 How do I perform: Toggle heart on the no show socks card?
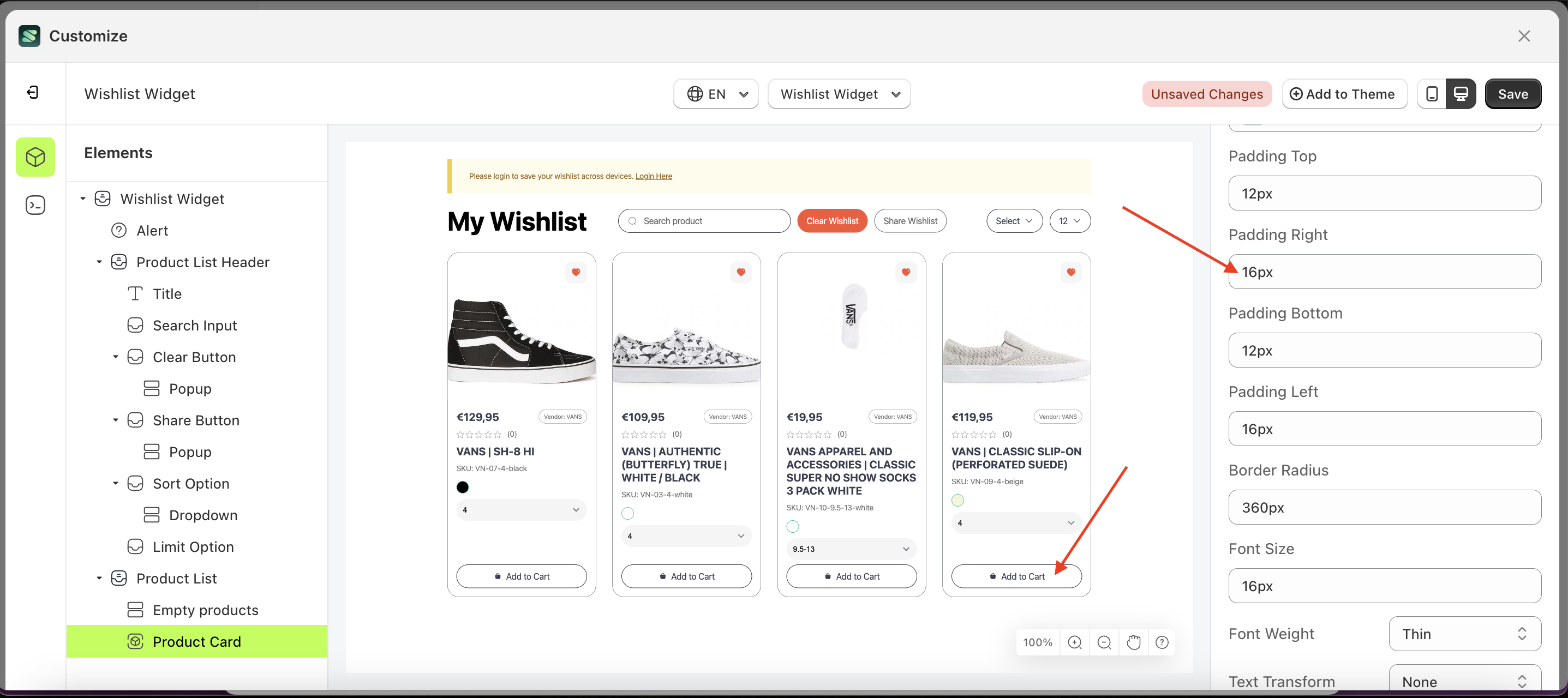(905, 272)
